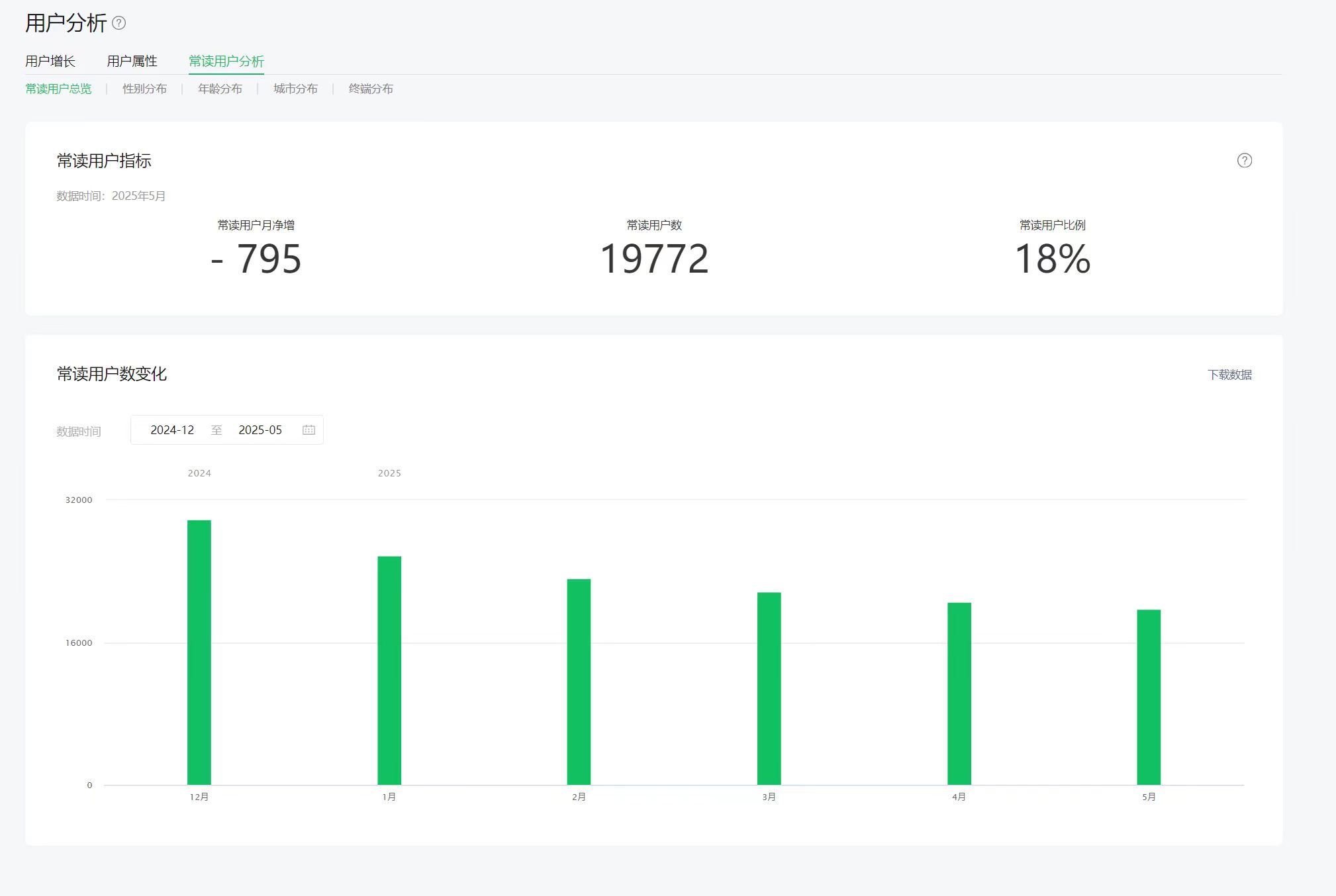Viewport: 1336px width, 896px height.
Task: Open 年龄分布 sub-tab
Action: [220, 89]
